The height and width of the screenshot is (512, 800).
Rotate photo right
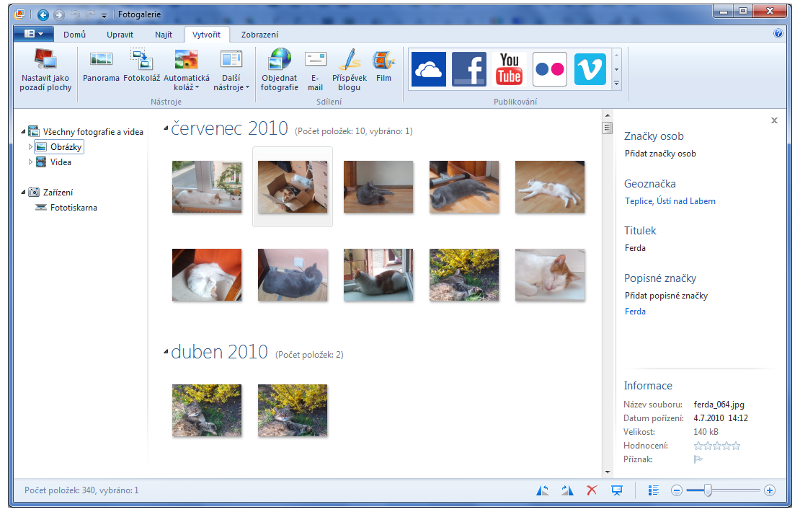(567, 491)
